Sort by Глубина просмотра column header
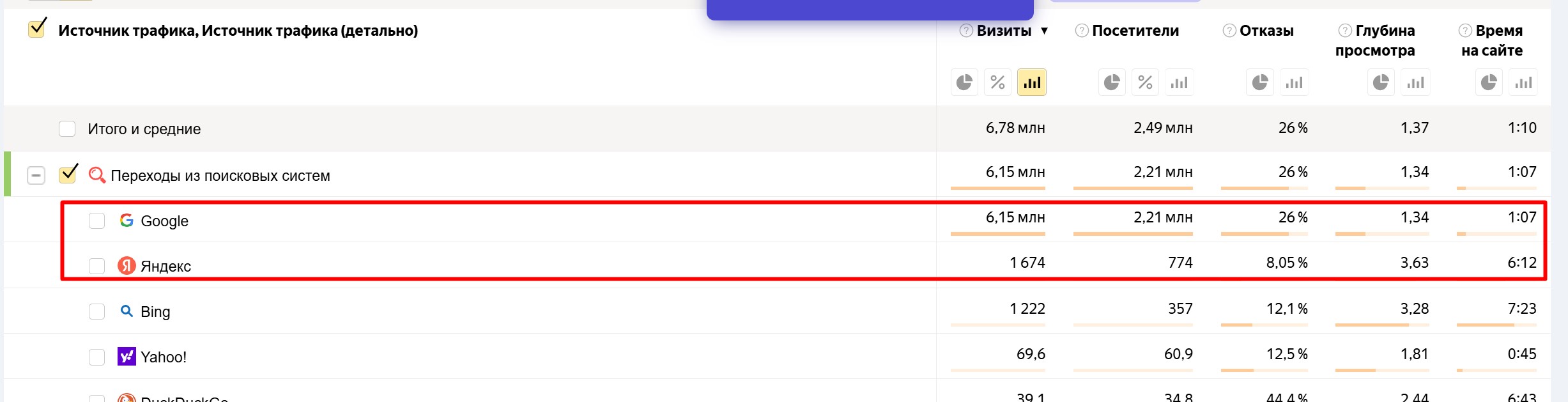 click(x=1375, y=40)
